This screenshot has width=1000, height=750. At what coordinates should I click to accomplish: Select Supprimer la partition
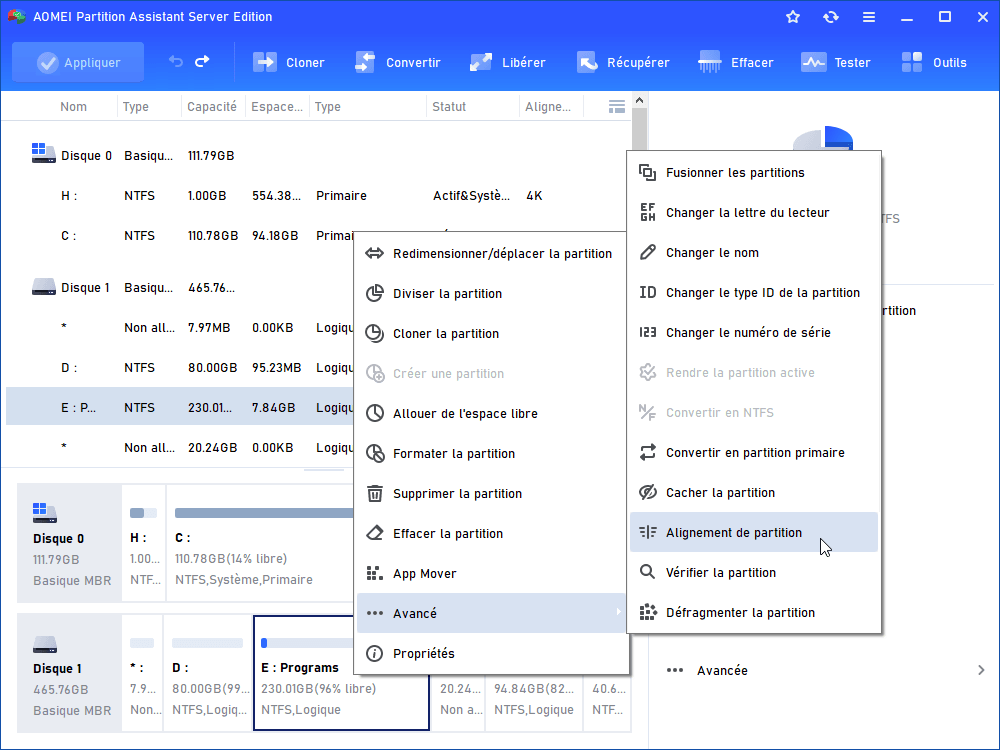(x=490, y=494)
